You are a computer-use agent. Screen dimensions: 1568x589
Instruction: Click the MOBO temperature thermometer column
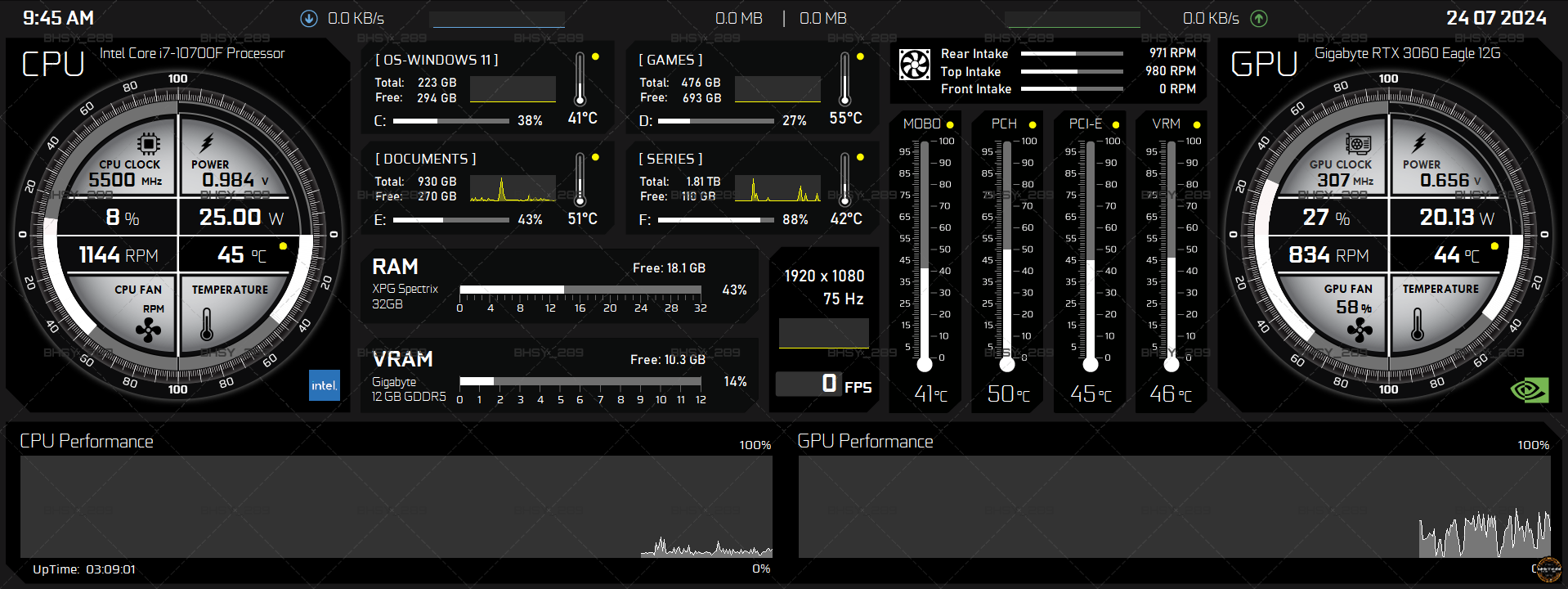pyautogui.click(x=925, y=255)
